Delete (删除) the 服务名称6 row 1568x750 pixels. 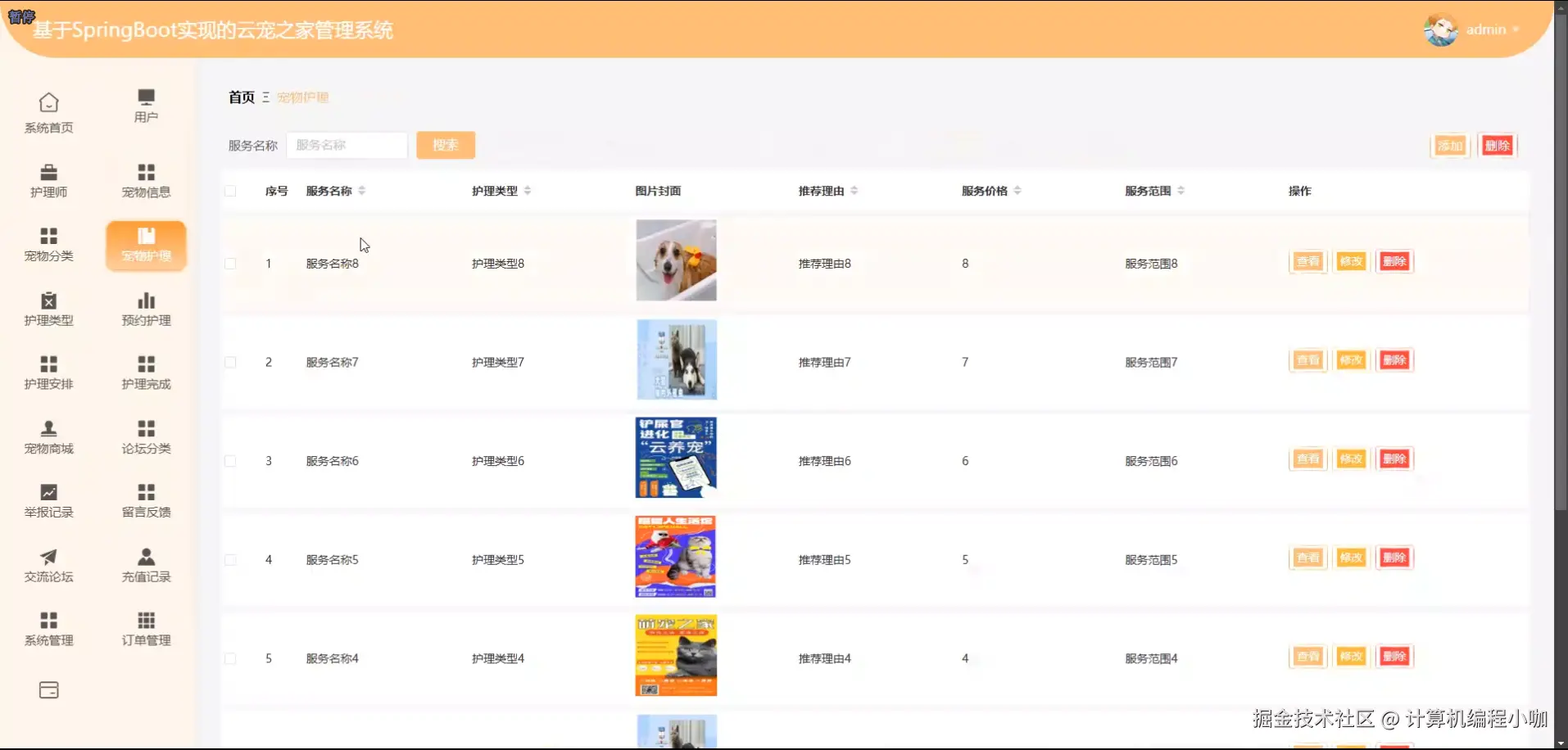pos(1394,459)
